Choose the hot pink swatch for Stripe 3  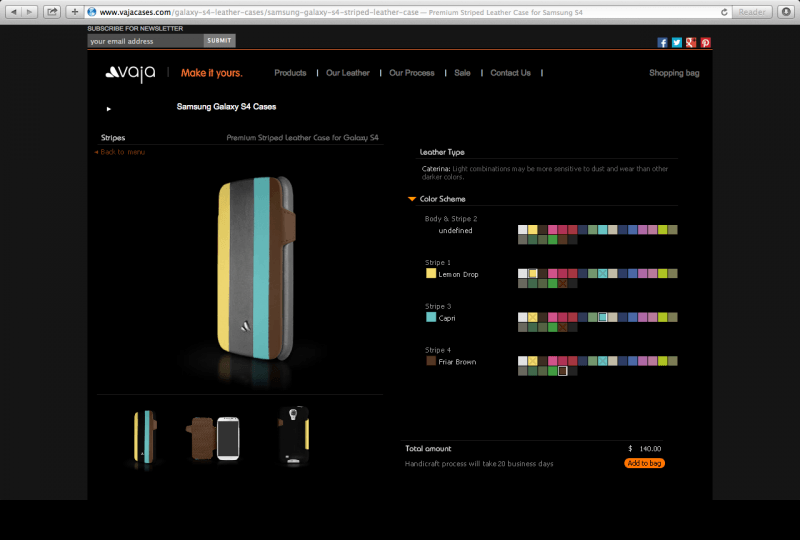[553, 317]
